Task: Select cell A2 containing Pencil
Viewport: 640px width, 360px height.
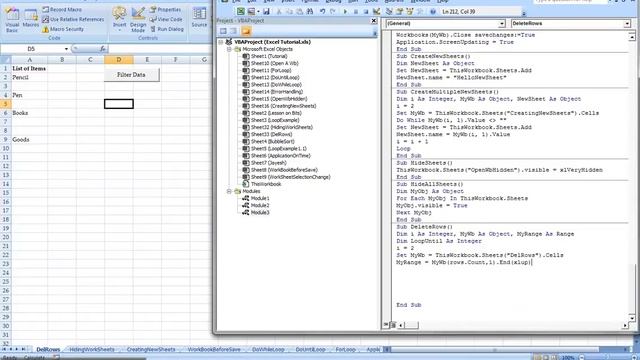Action: 29,77
